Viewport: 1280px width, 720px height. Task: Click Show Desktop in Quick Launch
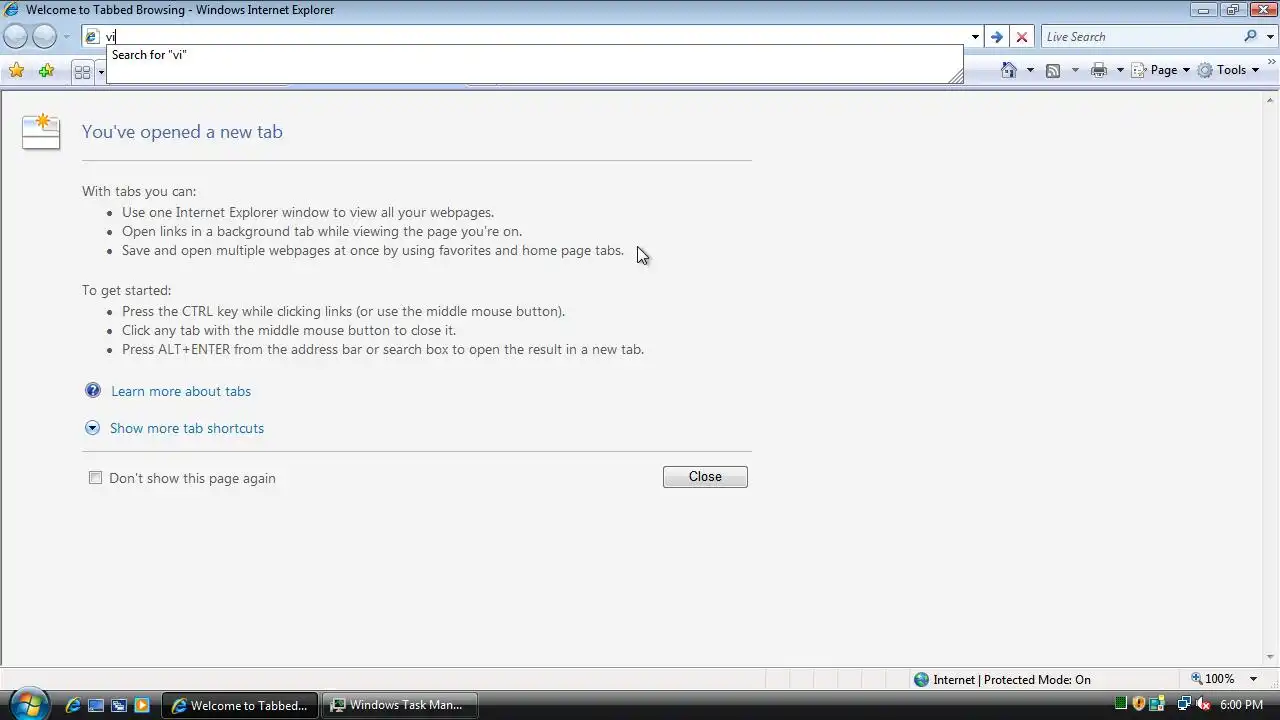tap(96, 705)
